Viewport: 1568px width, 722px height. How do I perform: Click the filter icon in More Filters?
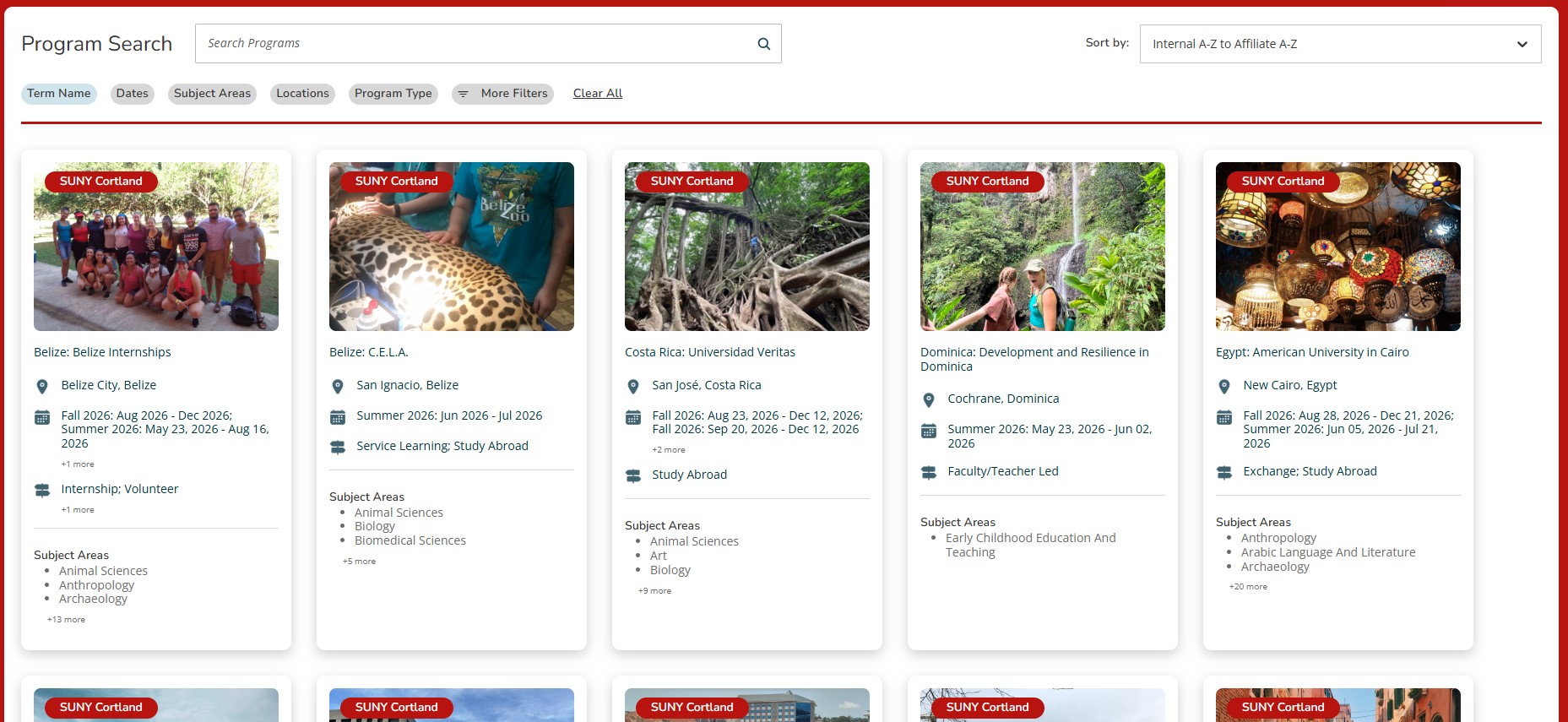click(x=463, y=94)
